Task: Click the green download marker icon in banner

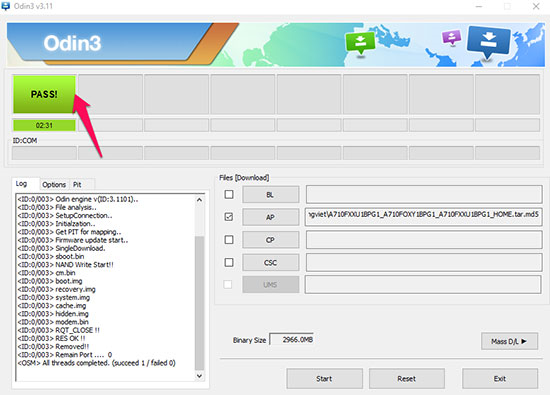Action: pos(360,42)
